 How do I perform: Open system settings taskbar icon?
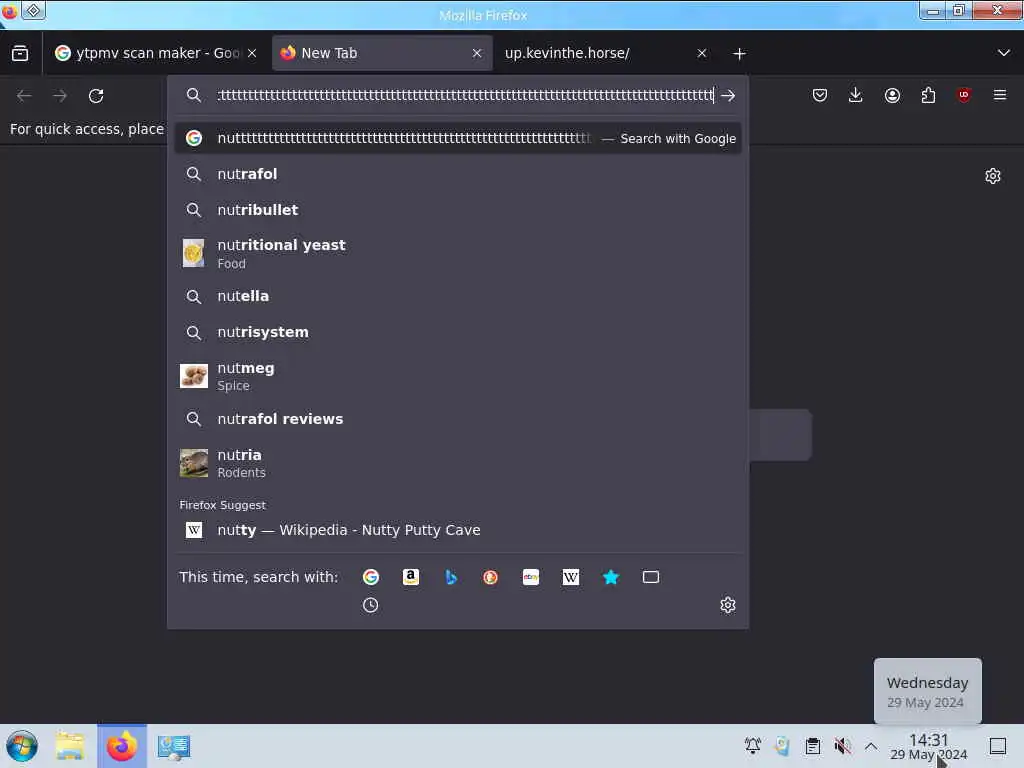coord(174,746)
